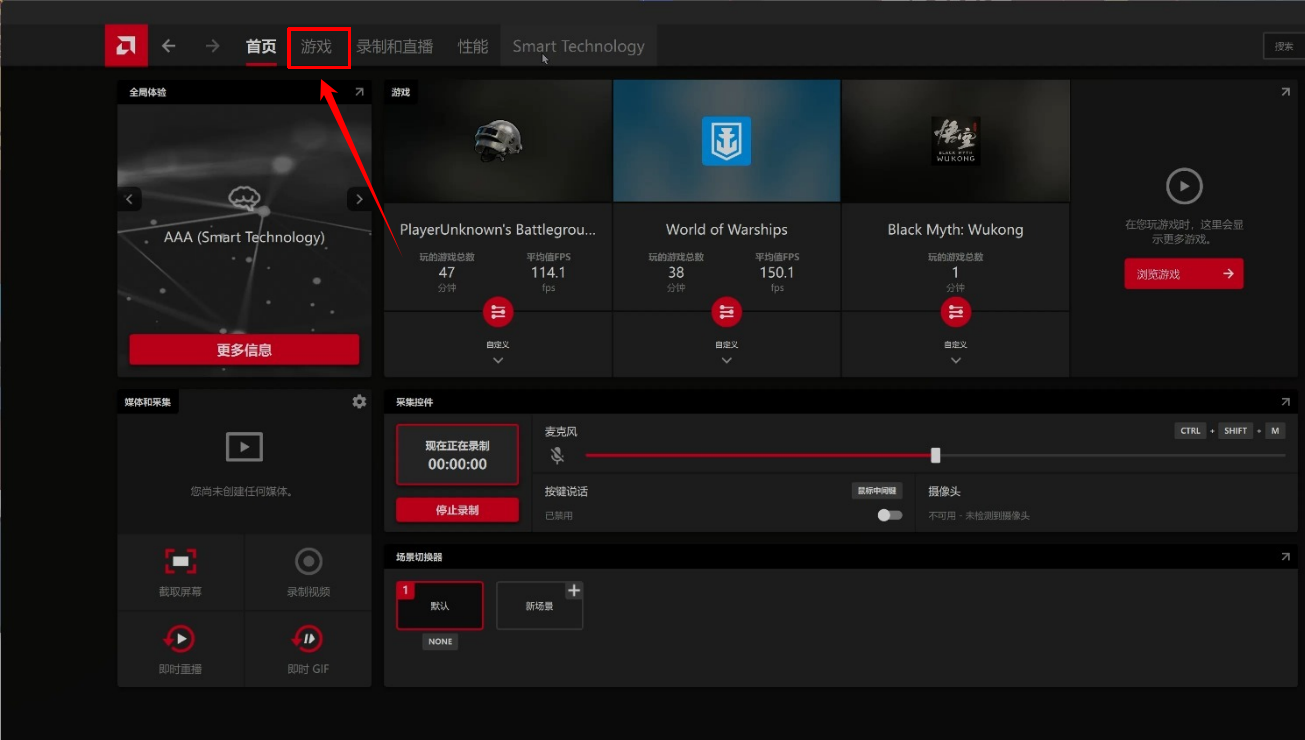Click World of Warships play time 38
1305x740 pixels.
(676, 272)
